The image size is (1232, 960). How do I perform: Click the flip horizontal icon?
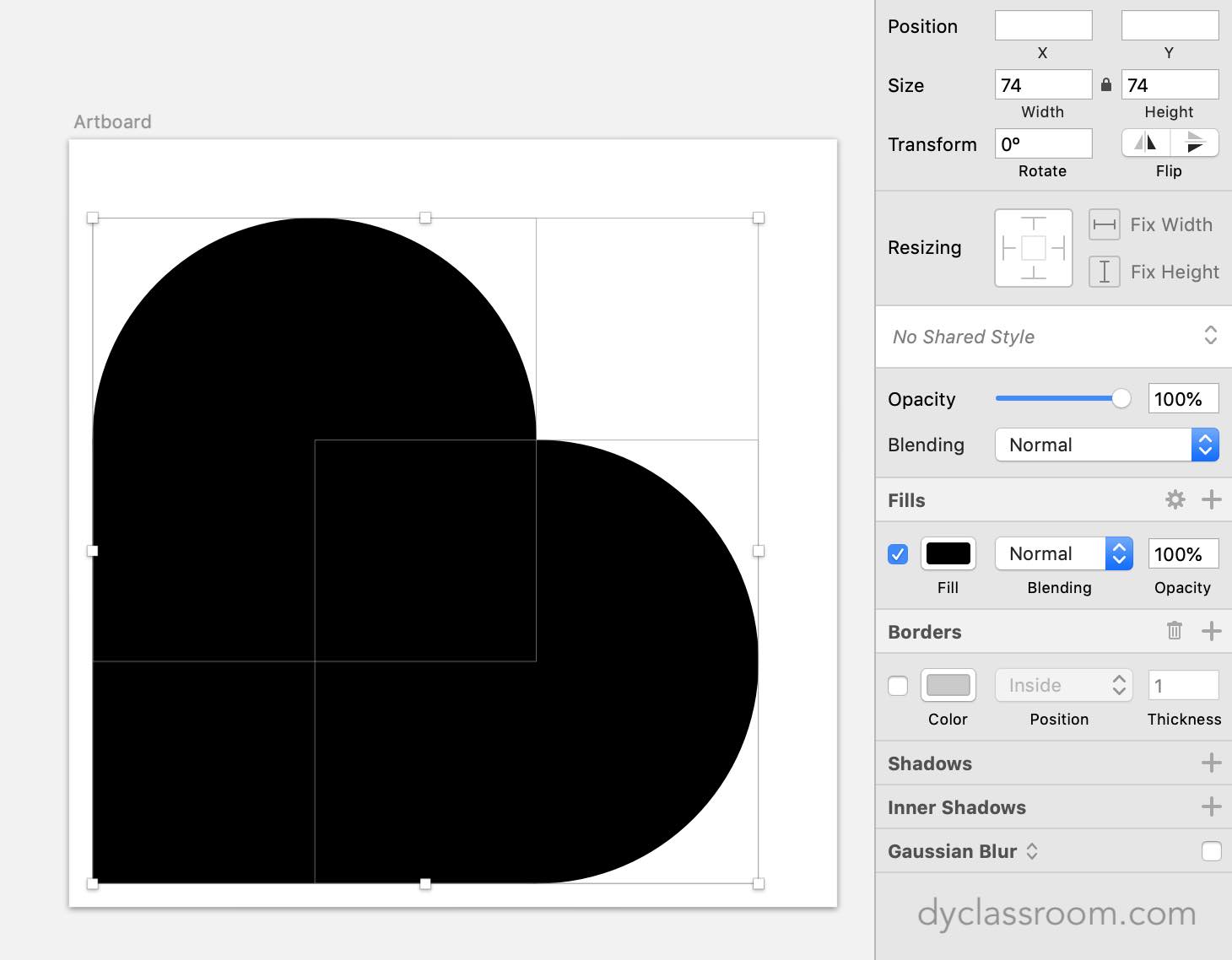1145,143
